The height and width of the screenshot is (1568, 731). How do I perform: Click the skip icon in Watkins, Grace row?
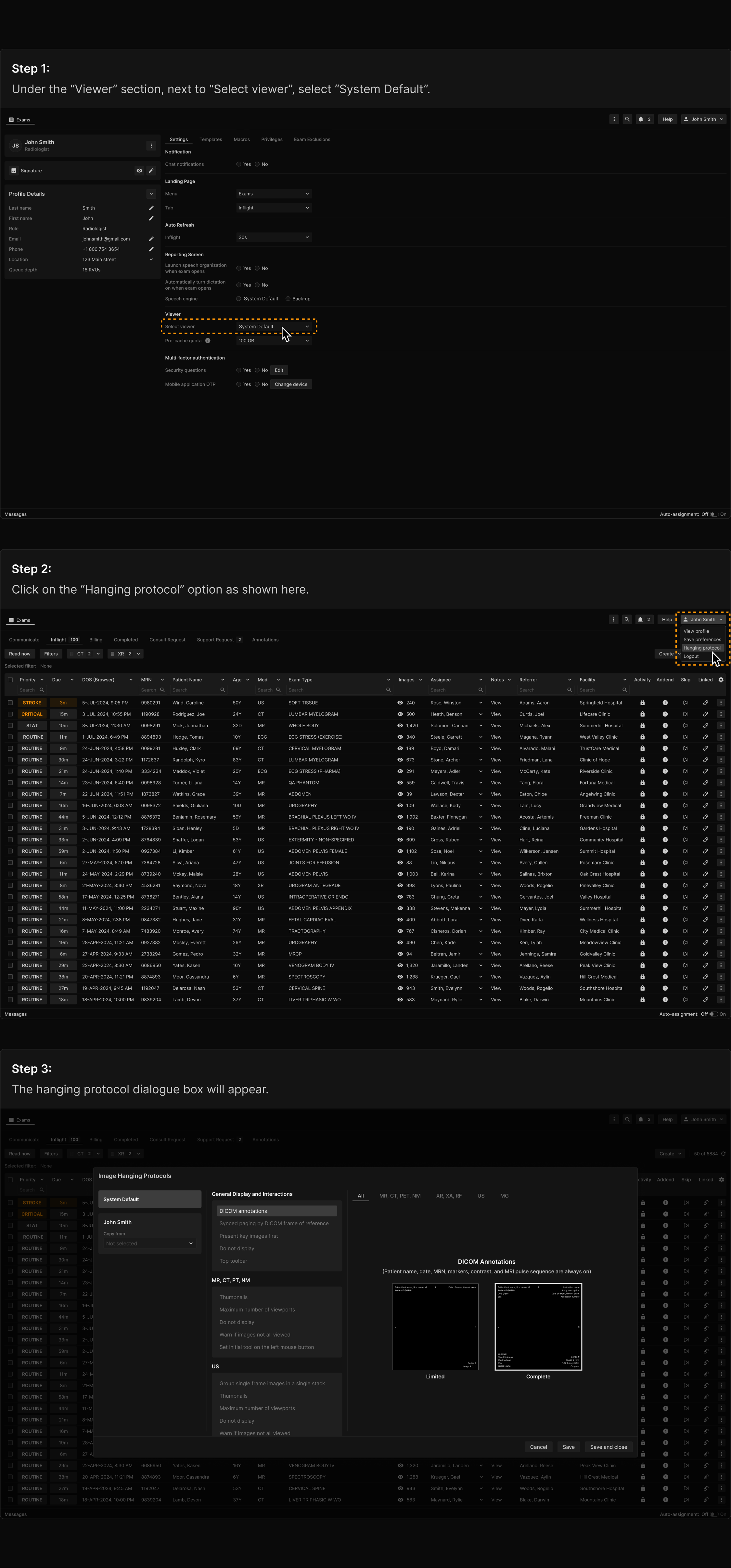(686, 794)
